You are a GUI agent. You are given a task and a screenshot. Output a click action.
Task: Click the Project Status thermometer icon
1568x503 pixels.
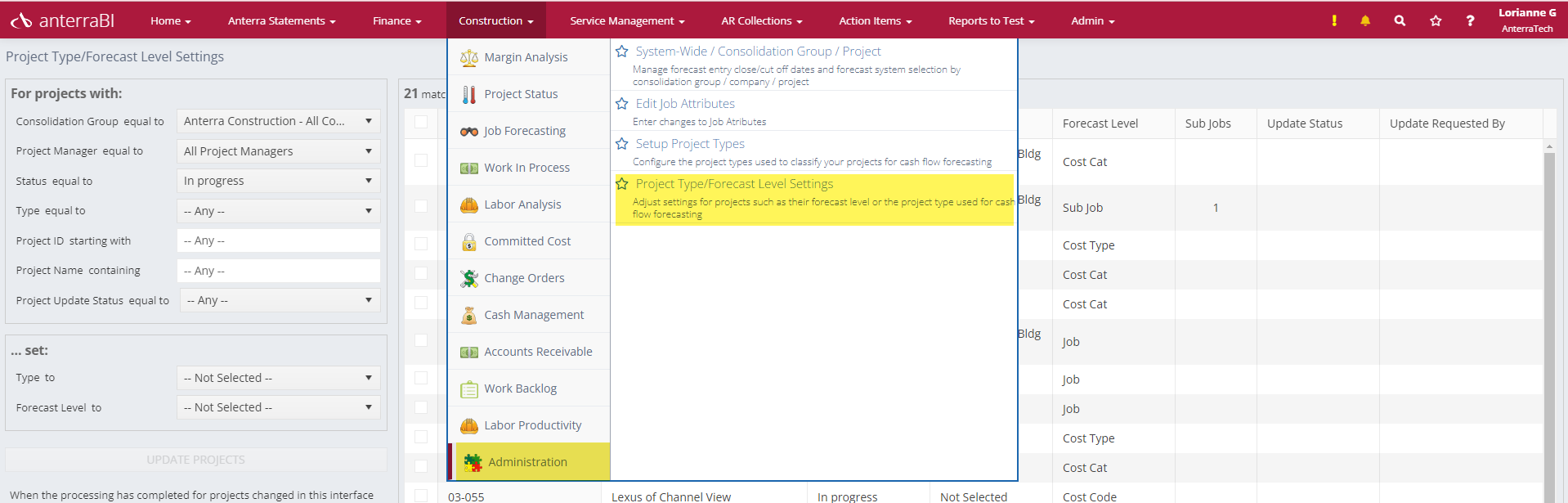(x=469, y=94)
